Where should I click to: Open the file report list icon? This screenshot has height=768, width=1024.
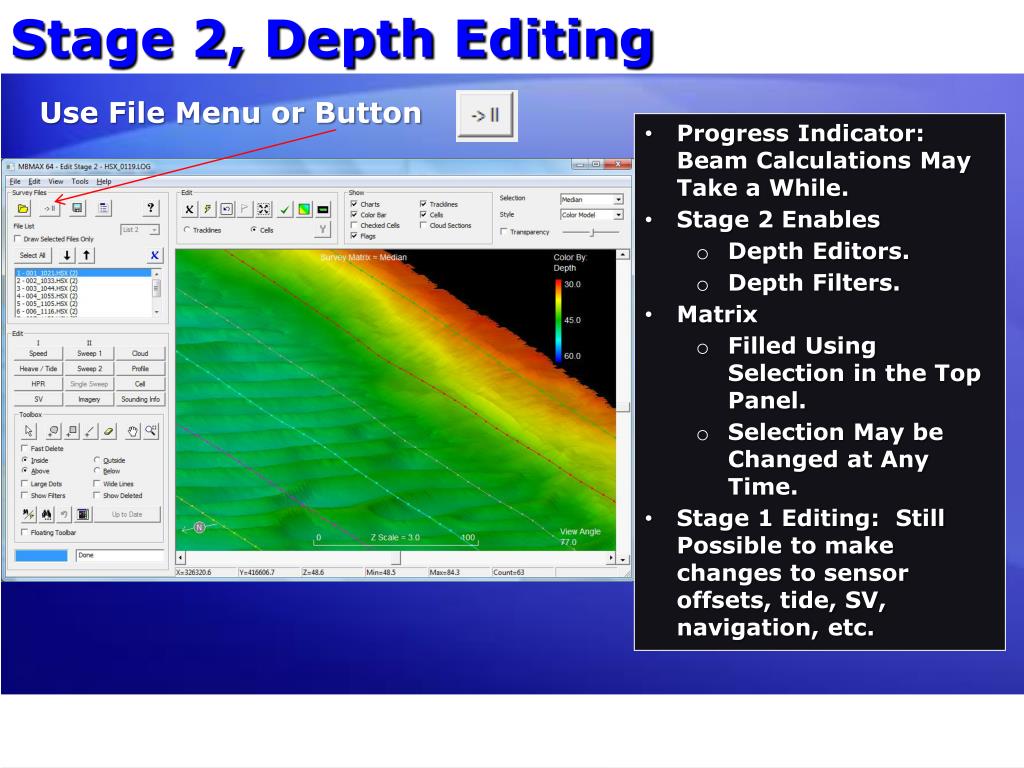tap(103, 208)
